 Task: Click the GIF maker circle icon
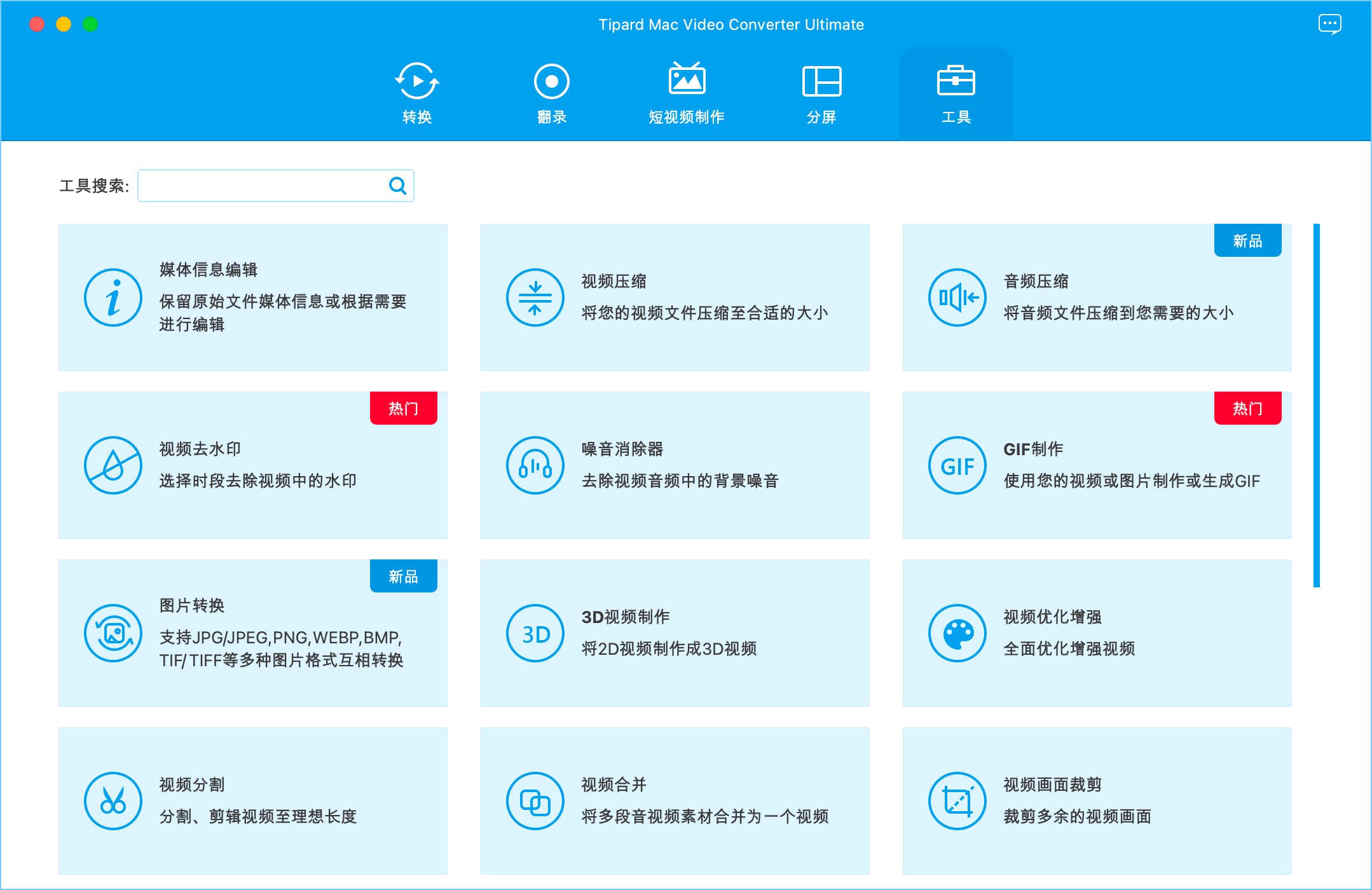(x=957, y=465)
